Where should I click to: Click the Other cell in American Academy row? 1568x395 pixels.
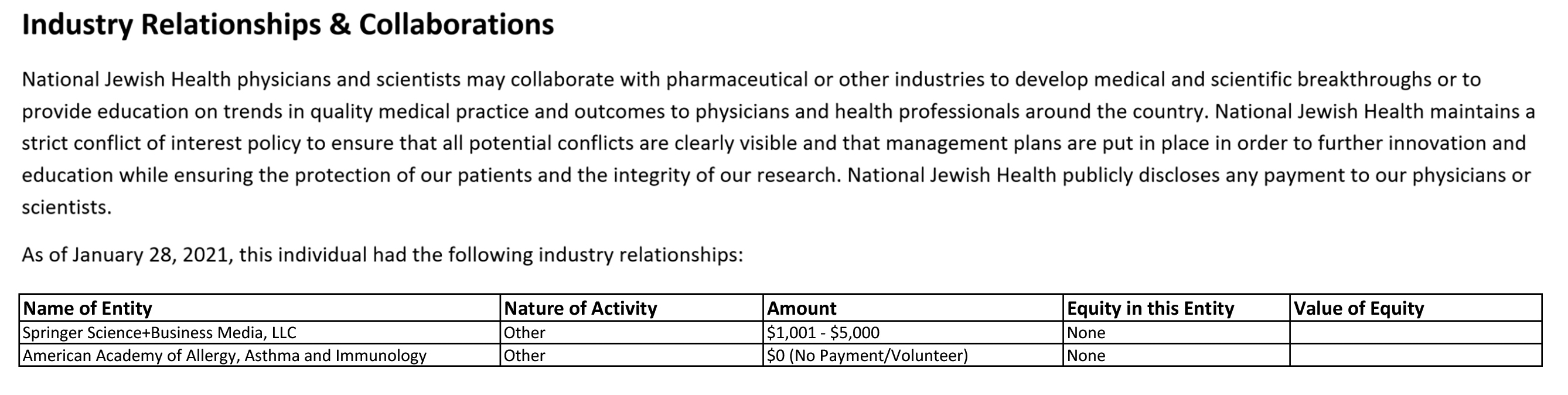coord(632,355)
